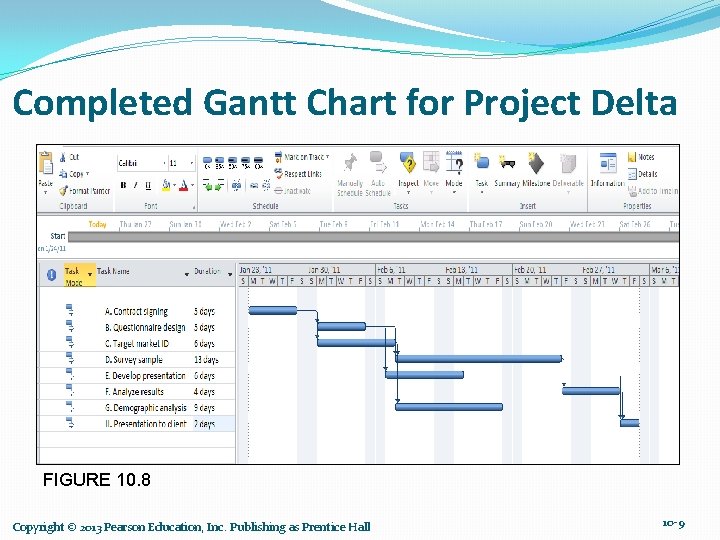
Task: Open Task Mode column dropdown
Action: click(x=90, y=274)
